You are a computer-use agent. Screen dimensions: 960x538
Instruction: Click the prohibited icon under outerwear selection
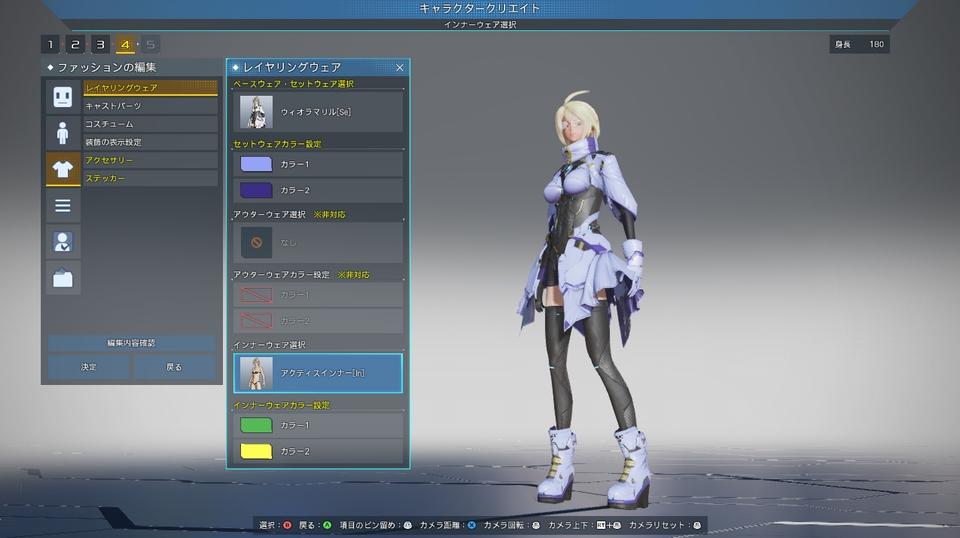256,242
